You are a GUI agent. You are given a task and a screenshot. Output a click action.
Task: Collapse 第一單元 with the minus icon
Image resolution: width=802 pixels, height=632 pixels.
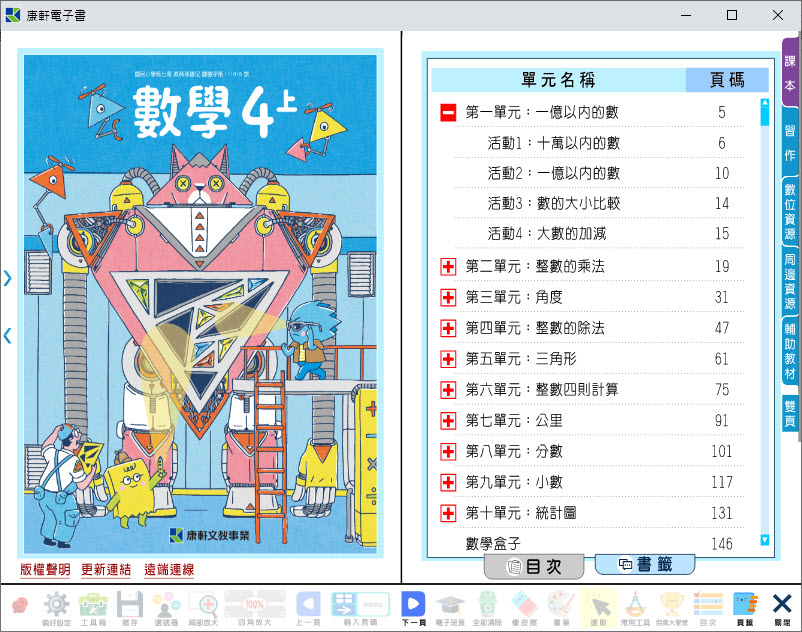point(448,113)
